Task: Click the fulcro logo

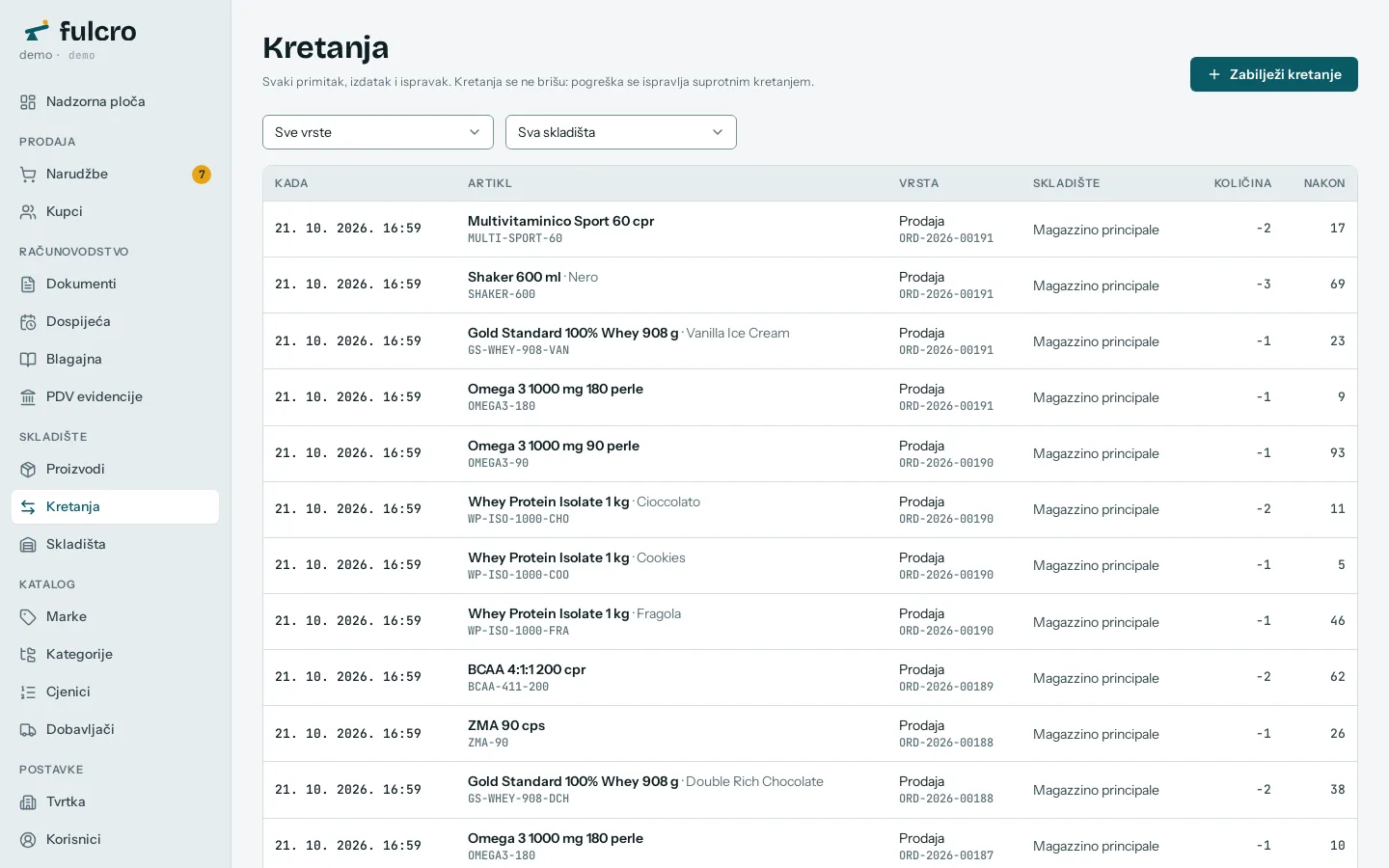Action: click(x=80, y=32)
